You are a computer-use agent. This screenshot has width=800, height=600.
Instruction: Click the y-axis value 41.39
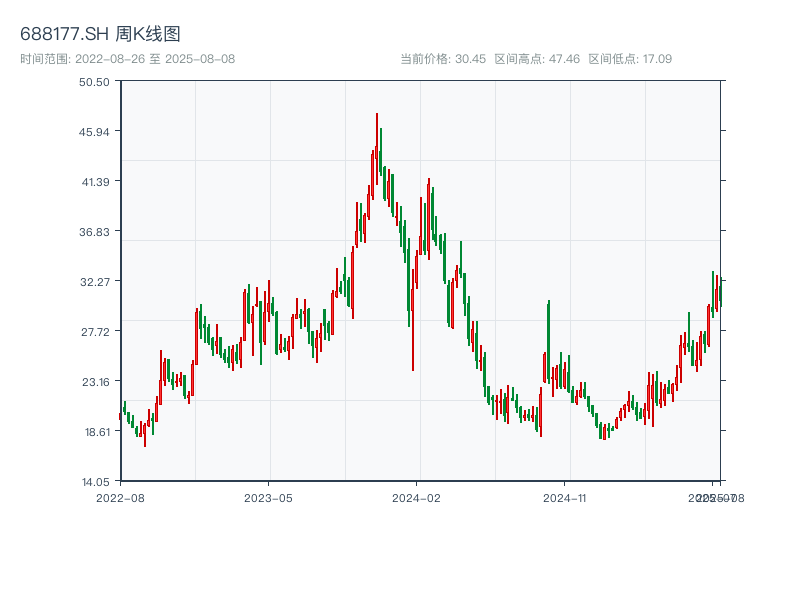coord(95,182)
